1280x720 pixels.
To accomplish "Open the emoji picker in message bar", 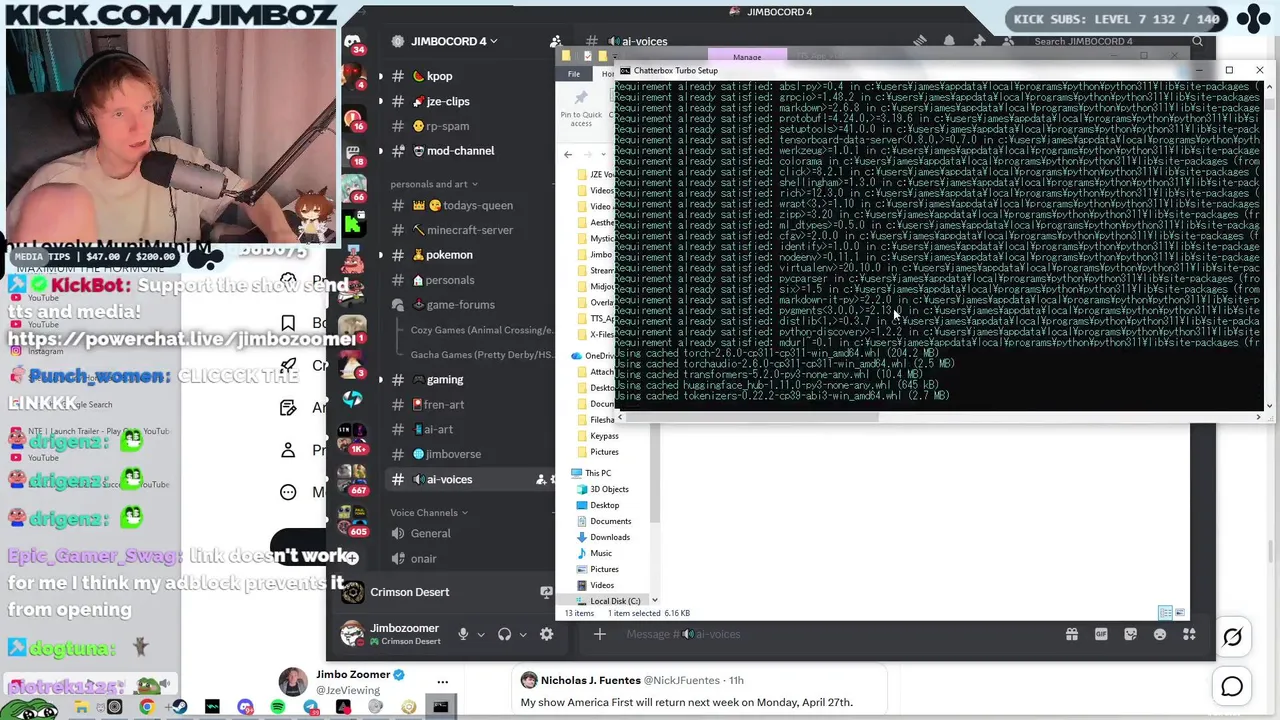I will pyautogui.click(x=1160, y=634).
